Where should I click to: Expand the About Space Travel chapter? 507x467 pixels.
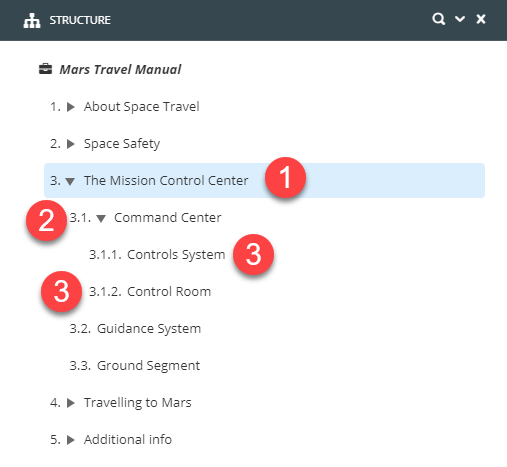coord(71,107)
